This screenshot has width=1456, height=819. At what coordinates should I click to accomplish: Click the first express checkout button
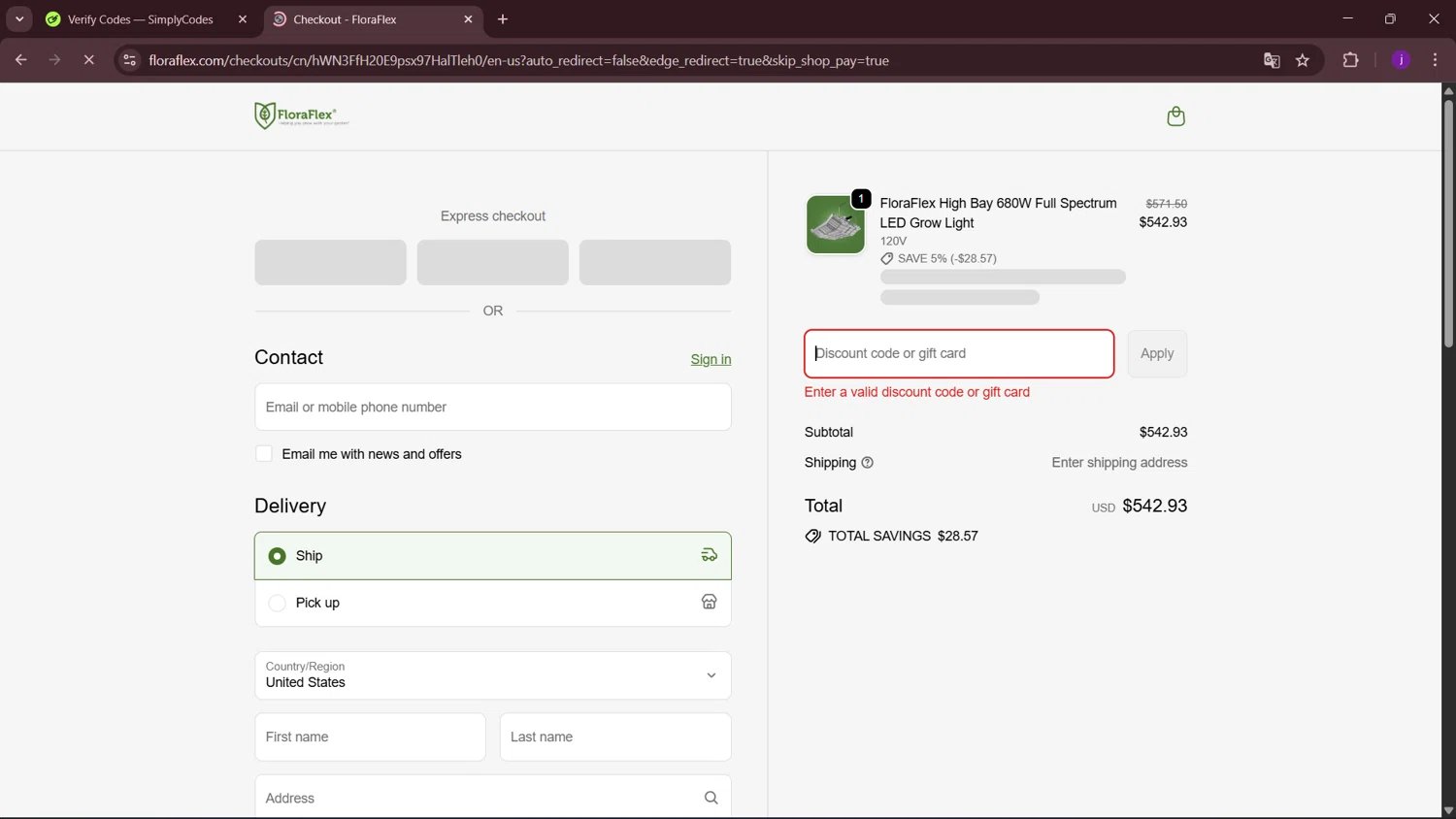(x=330, y=262)
